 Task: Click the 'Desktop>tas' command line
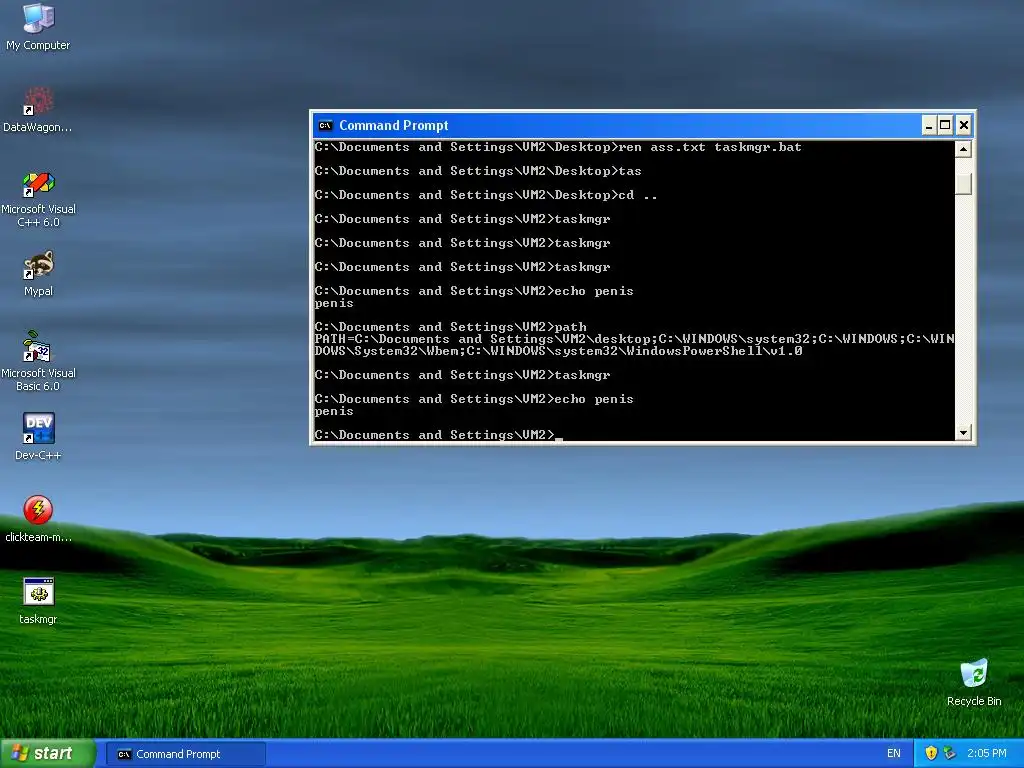(477, 170)
